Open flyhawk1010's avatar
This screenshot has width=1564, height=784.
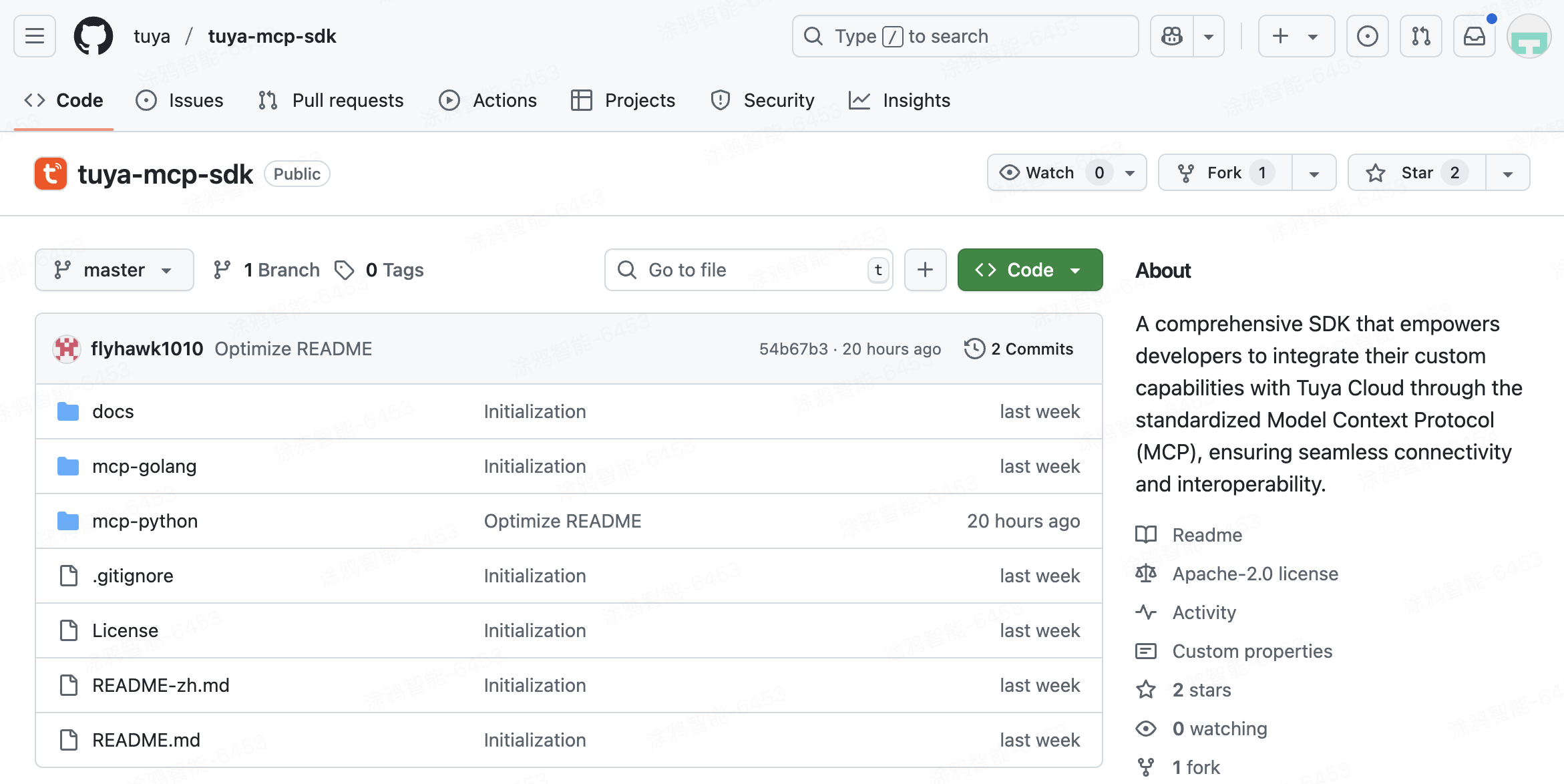67,349
